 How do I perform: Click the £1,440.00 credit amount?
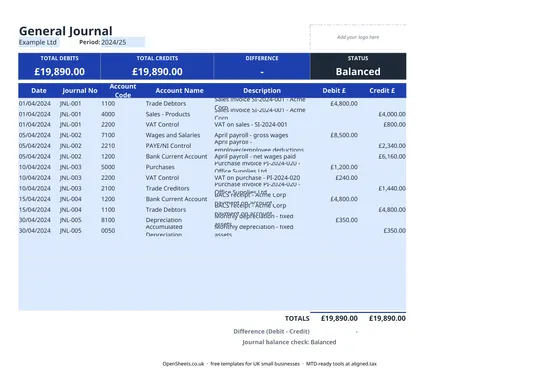392,188
